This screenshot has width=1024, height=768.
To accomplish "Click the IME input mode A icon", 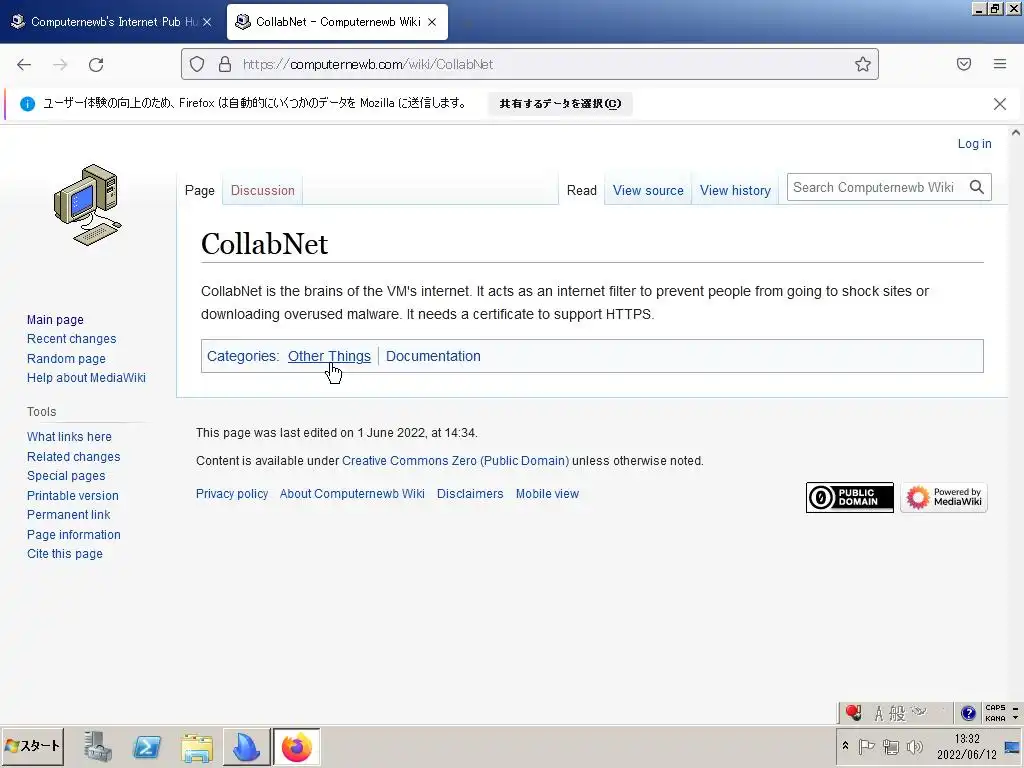I will click(x=879, y=714).
